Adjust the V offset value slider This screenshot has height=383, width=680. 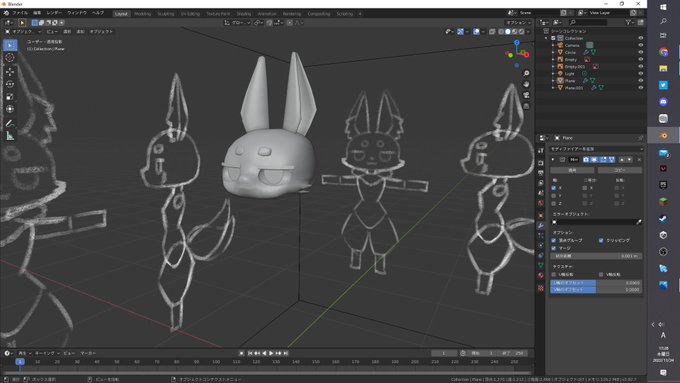click(596, 290)
